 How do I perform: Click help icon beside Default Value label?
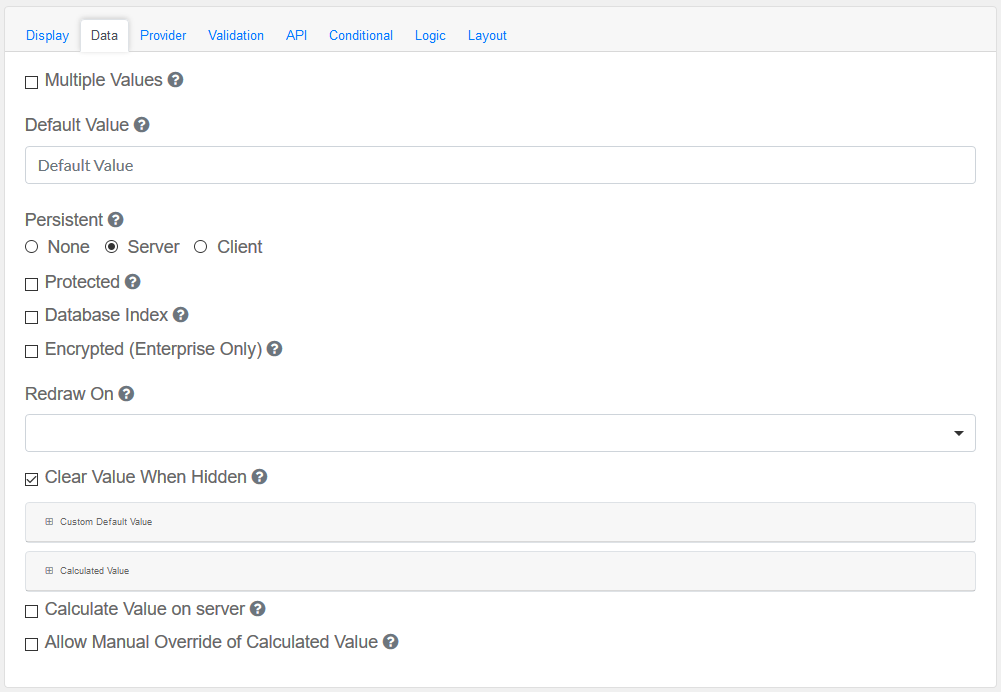coord(142,125)
